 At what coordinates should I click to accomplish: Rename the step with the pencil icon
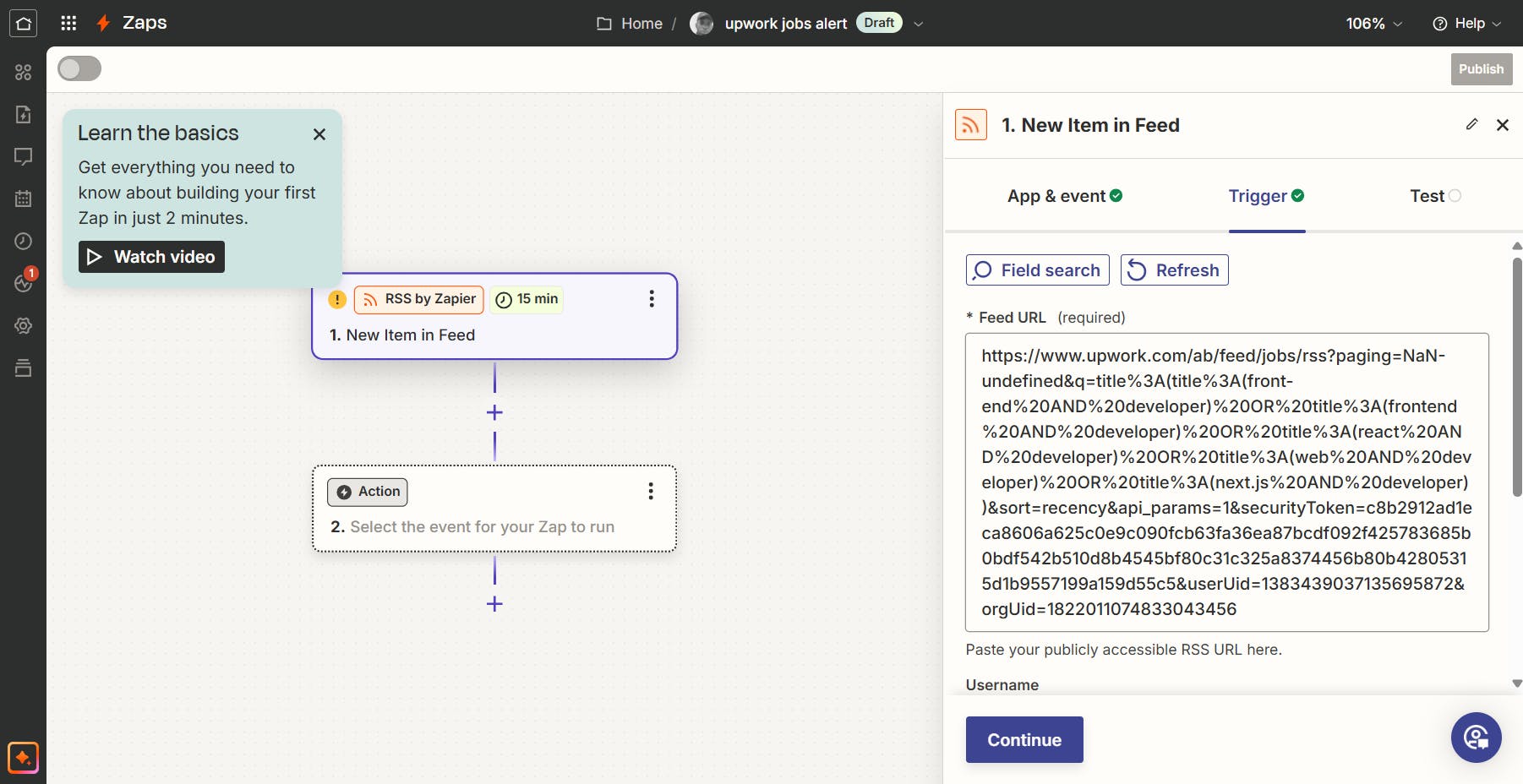[1471, 125]
